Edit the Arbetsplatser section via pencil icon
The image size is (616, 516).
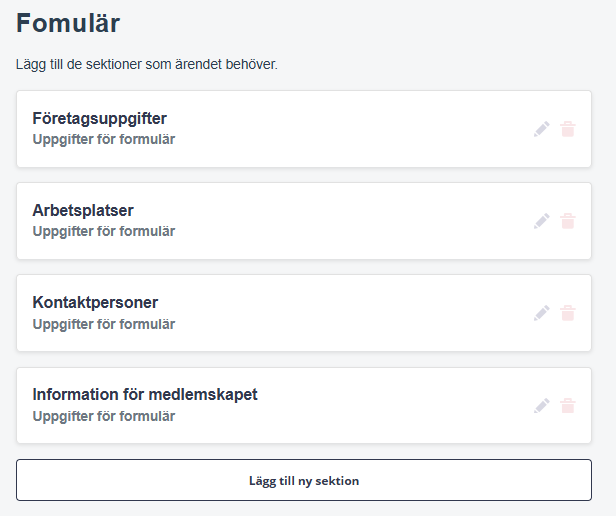(x=541, y=221)
